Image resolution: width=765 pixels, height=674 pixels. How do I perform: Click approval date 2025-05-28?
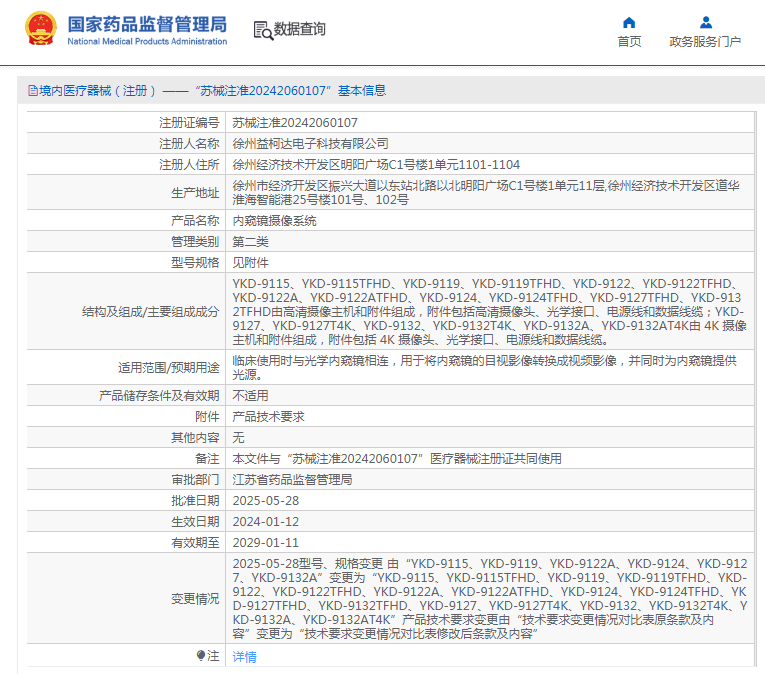tap(265, 500)
